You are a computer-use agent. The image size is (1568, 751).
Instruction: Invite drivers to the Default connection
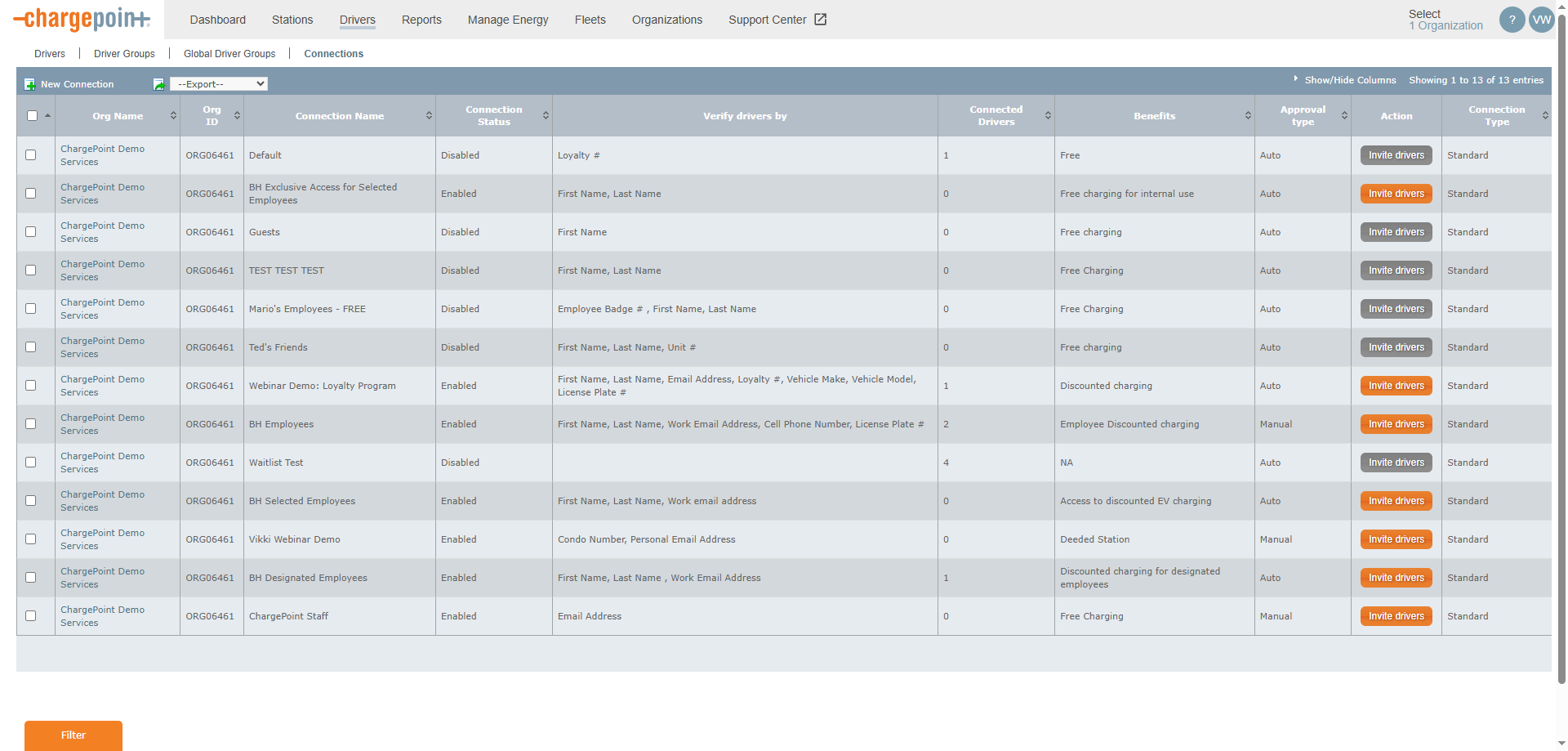click(x=1396, y=155)
